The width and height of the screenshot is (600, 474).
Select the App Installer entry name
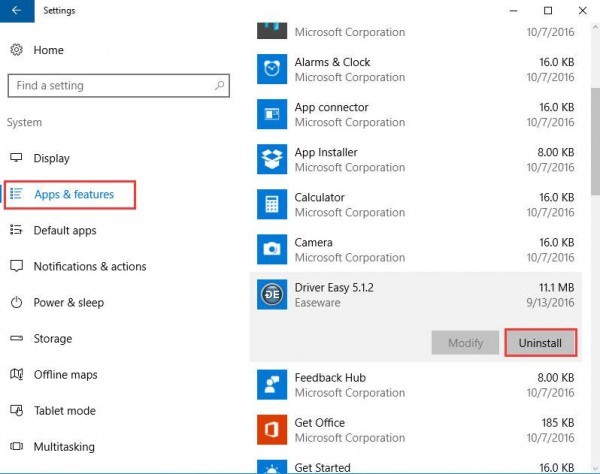(326, 152)
